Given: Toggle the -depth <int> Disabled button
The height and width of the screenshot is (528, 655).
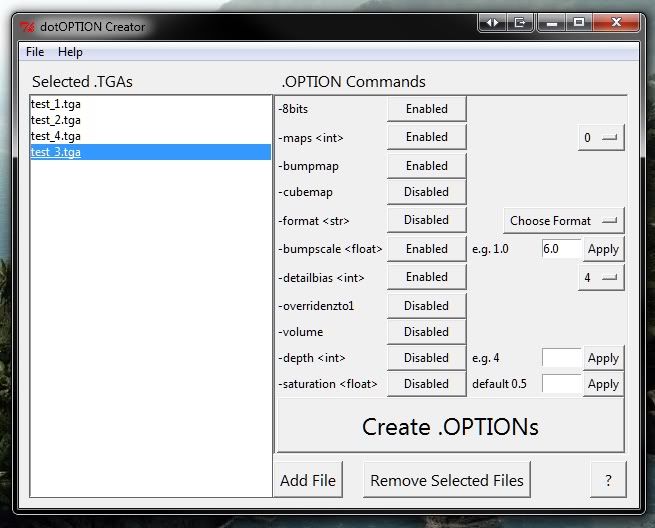Looking at the screenshot, I should coord(427,358).
